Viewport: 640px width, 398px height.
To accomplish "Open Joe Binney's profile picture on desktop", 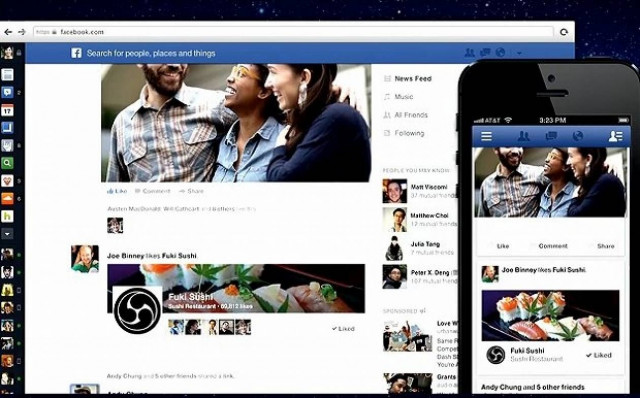I will (85, 258).
